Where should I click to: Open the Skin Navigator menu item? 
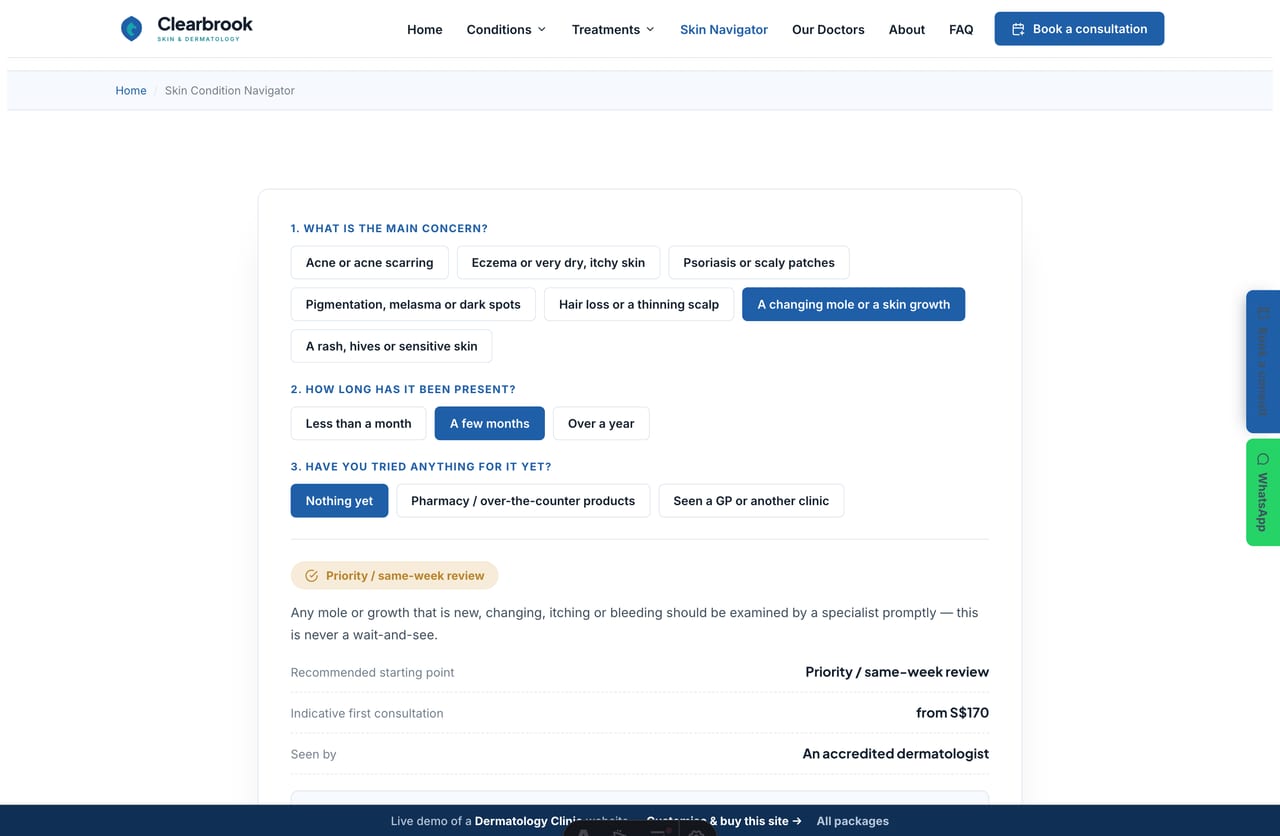[724, 30]
